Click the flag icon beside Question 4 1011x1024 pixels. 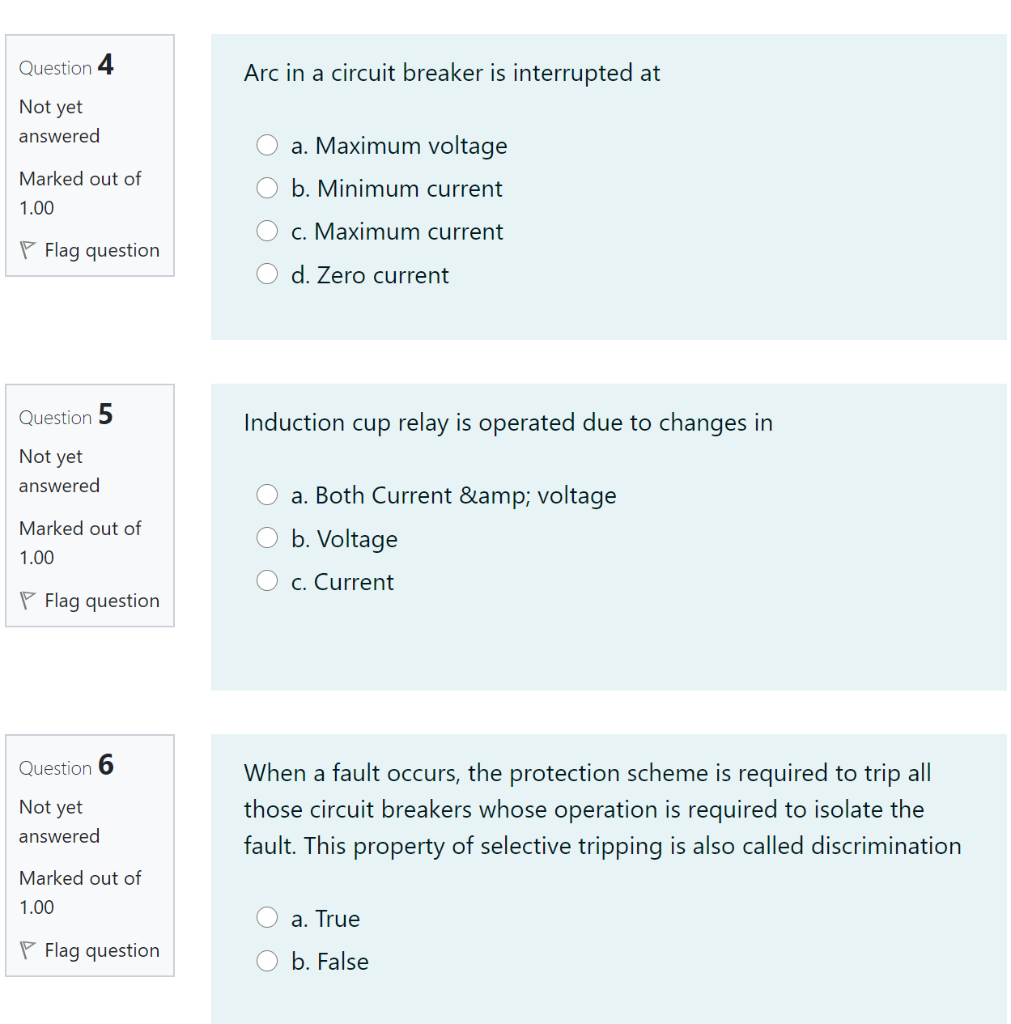coord(28,249)
